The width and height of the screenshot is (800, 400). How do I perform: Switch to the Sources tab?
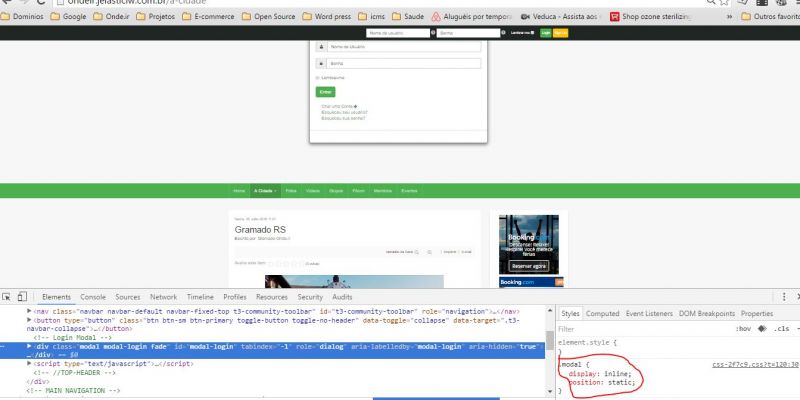128,297
